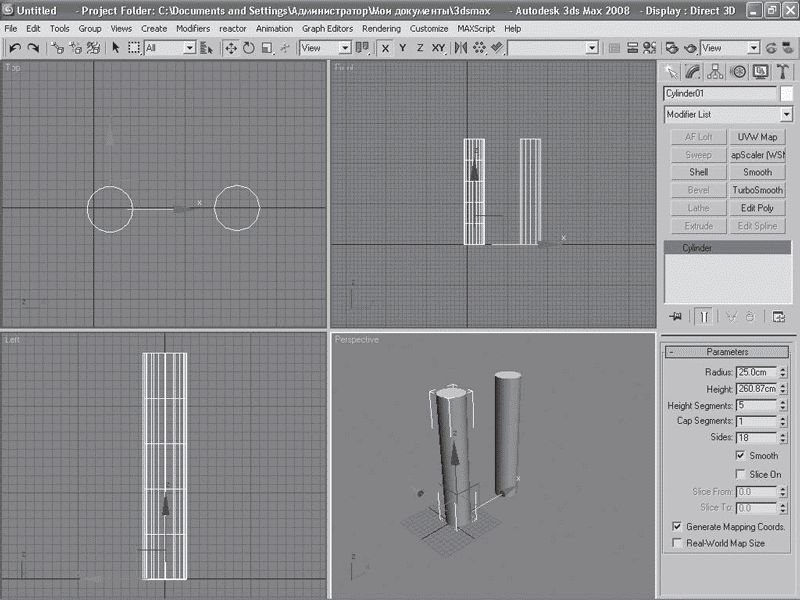Disable the Smooth checkbox

click(x=740, y=456)
